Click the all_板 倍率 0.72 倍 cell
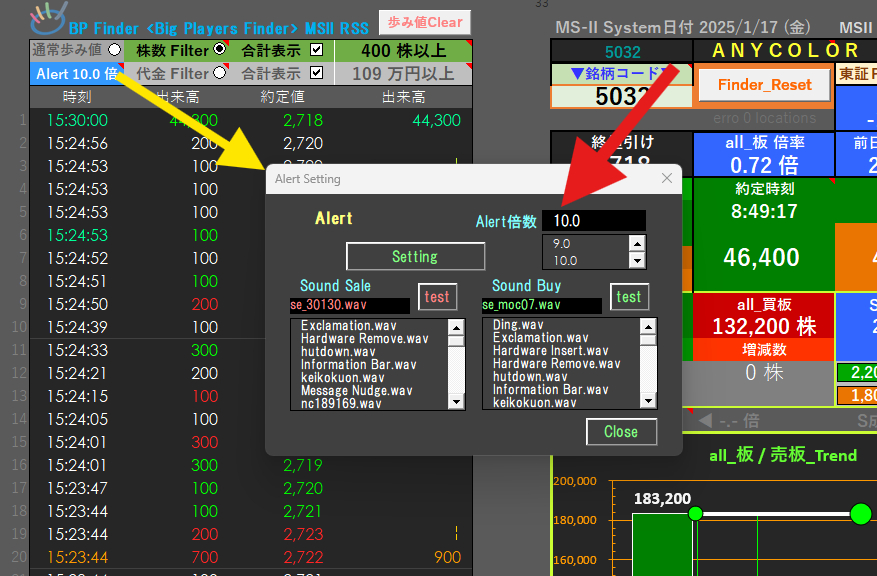 (764, 155)
